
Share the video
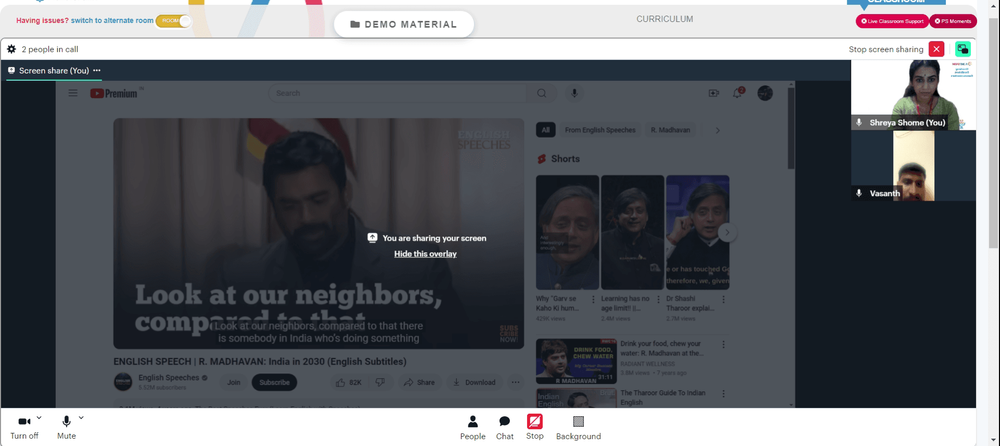pos(419,382)
